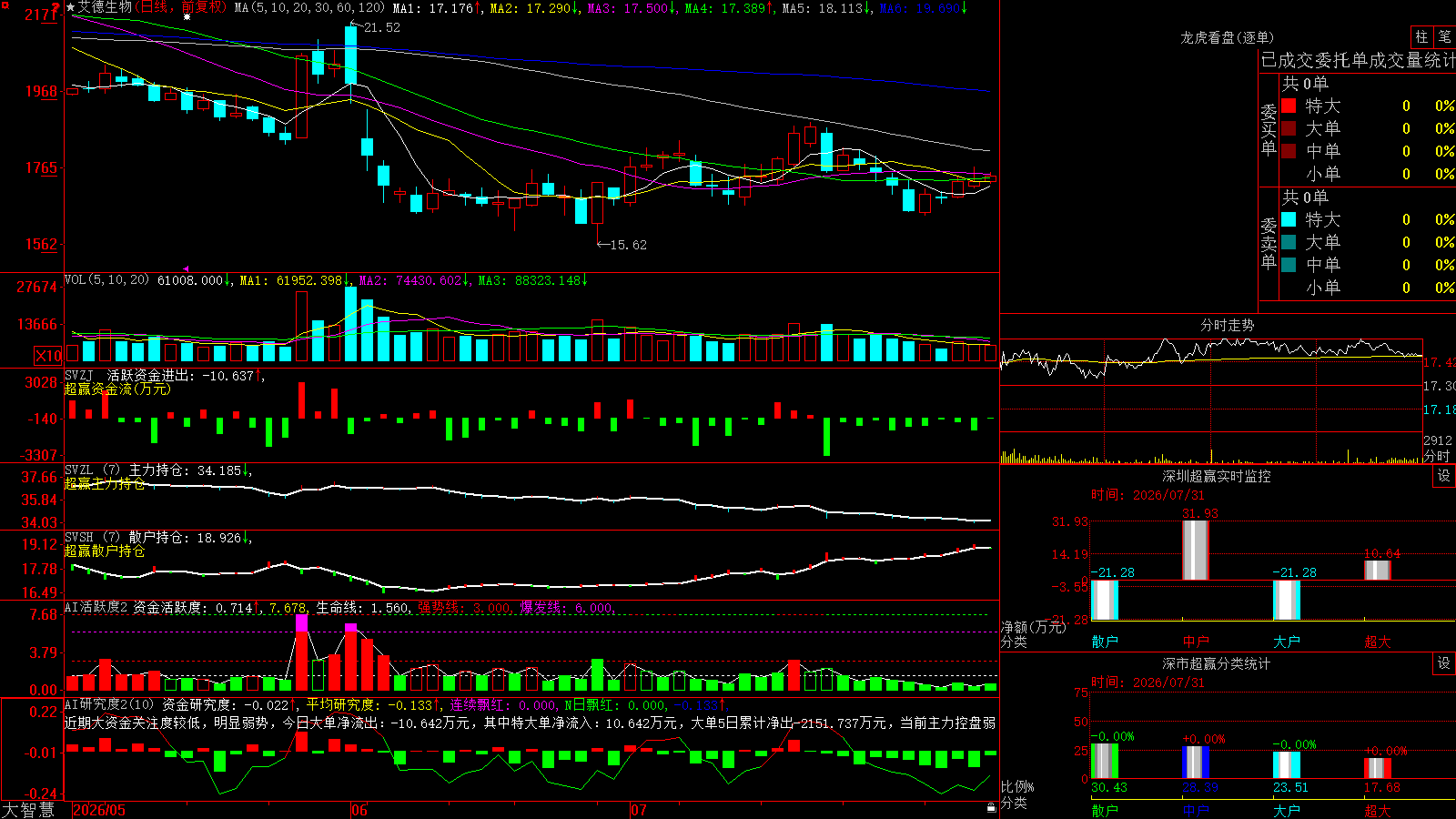
Task: Open 设 settings for 深圳超赢实时监控
Action: [1444, 476]
